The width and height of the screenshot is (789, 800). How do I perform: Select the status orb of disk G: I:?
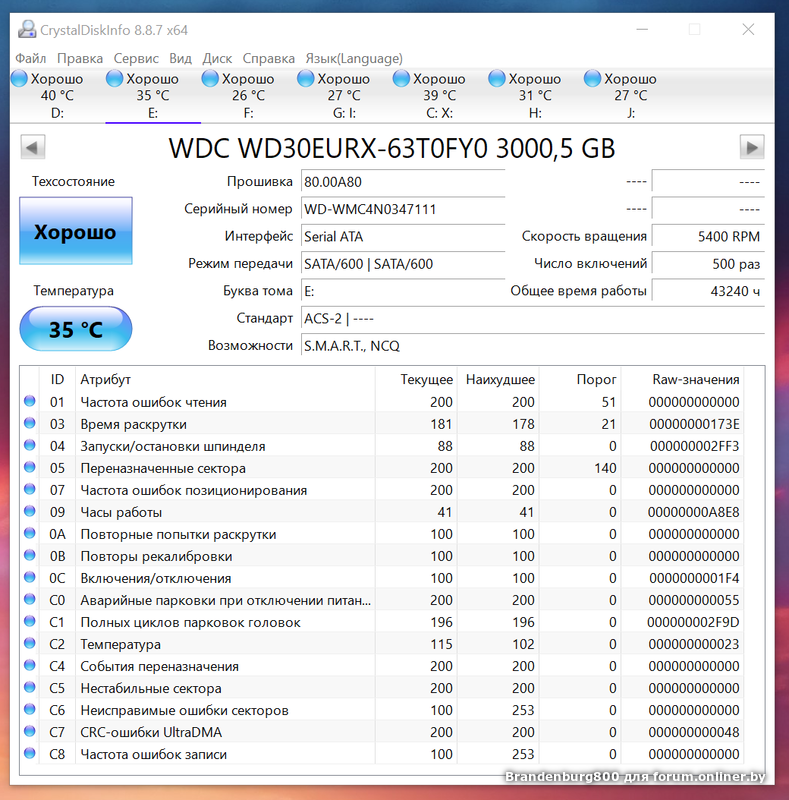coord(305,79)
